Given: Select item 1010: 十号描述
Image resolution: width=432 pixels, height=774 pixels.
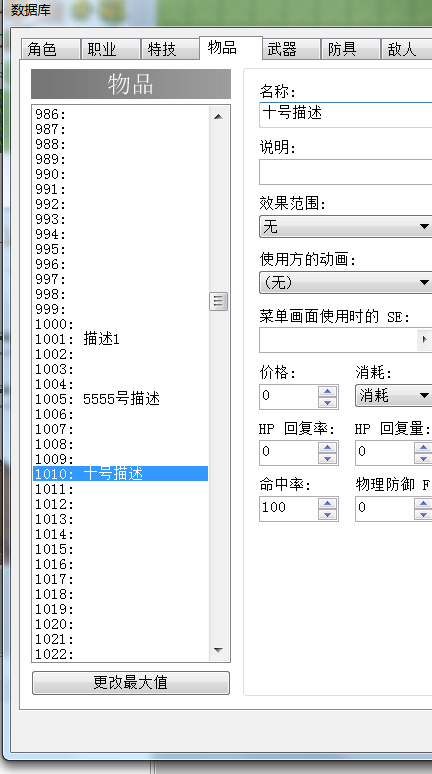Looking at the screenshot, I should [x=120, y=474].
